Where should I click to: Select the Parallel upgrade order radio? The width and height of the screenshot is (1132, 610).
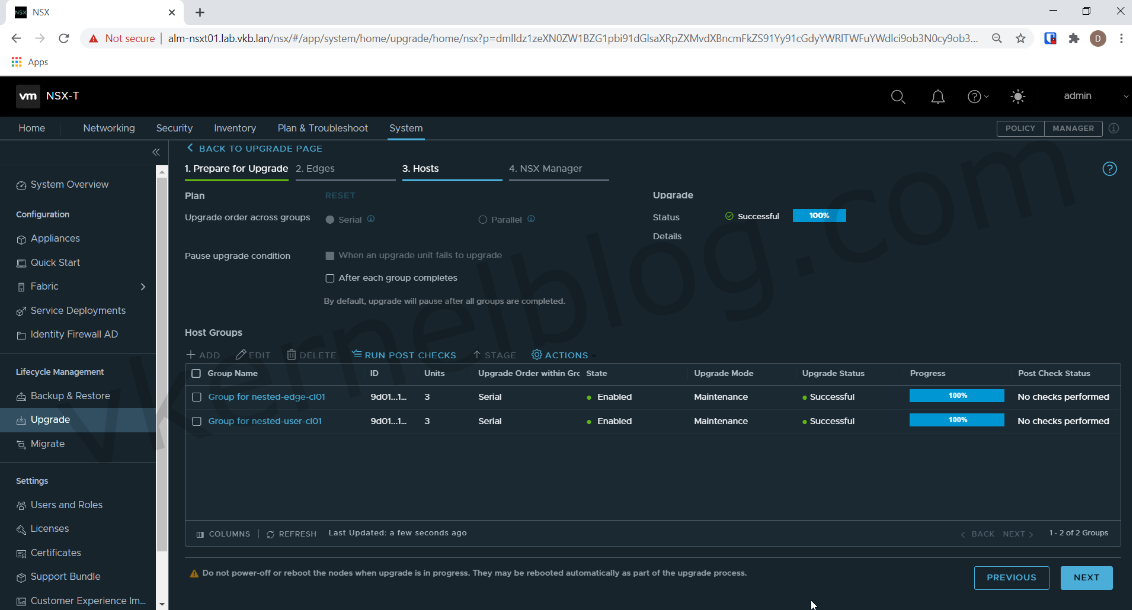[482, 219]
